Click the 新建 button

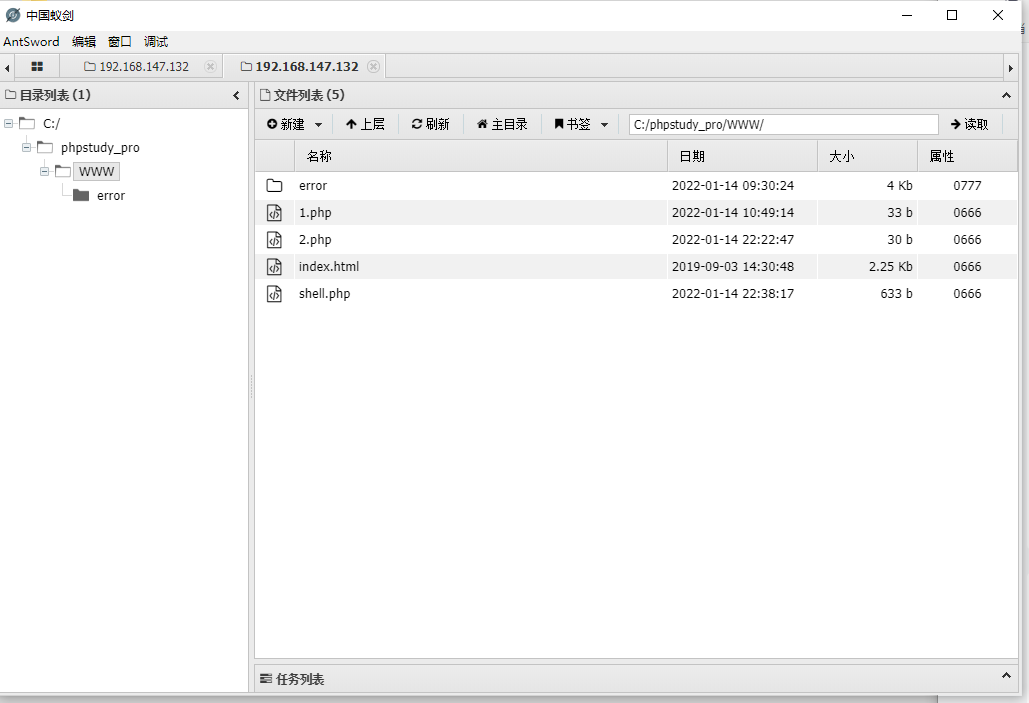[286, 124]
